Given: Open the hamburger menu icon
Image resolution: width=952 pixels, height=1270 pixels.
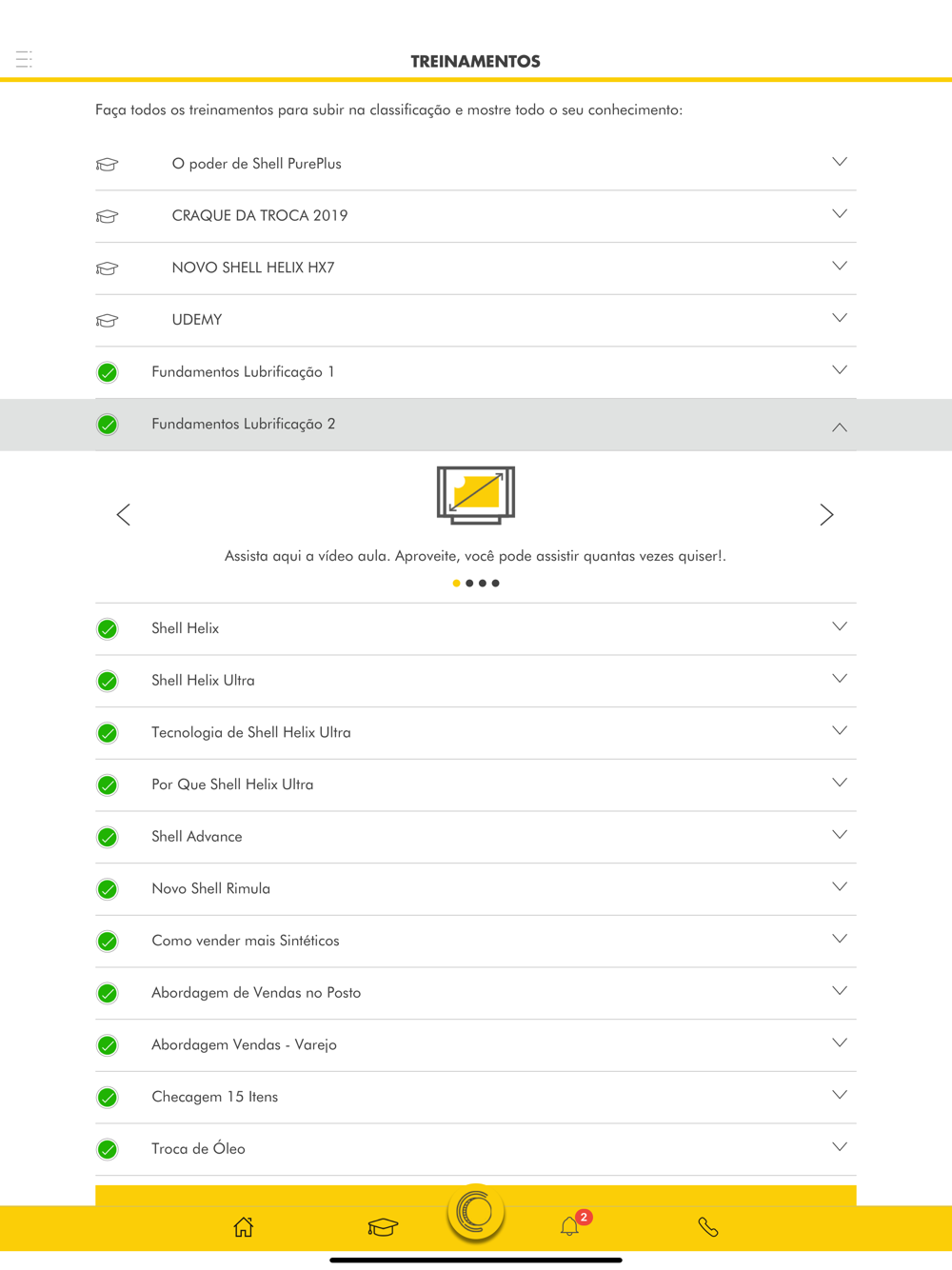Looking at the screenshot, I should [24, 59].
